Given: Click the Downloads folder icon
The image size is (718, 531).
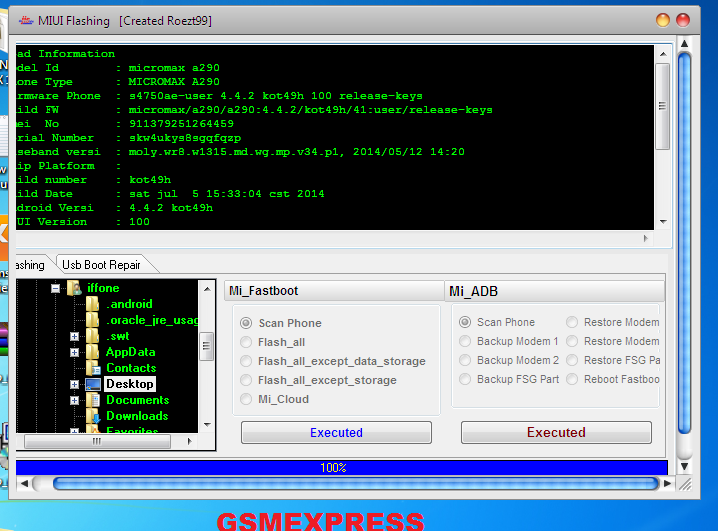Looking at the screenshot, I should coord(93,416).
